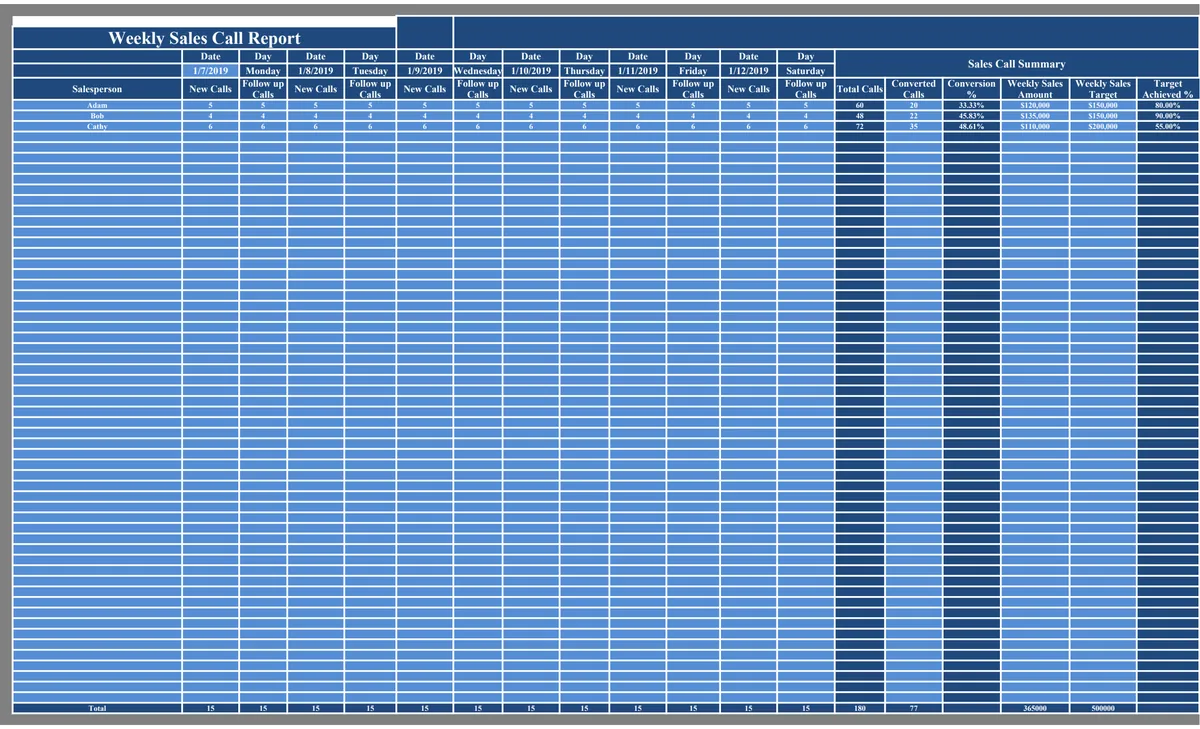Select the date cell 1/11/2019
Image resolution: width=1200 pixels, height=729 pixels.
(x=637, y=71)
